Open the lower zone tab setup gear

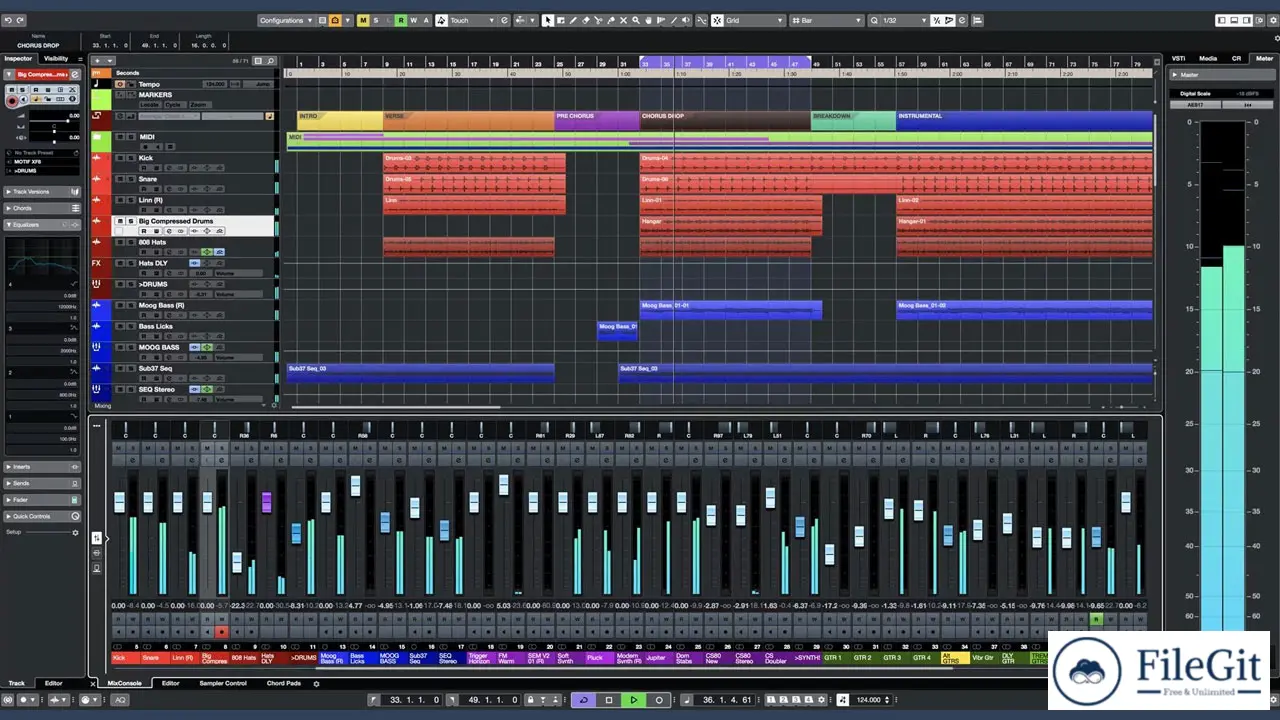[317, 684]
